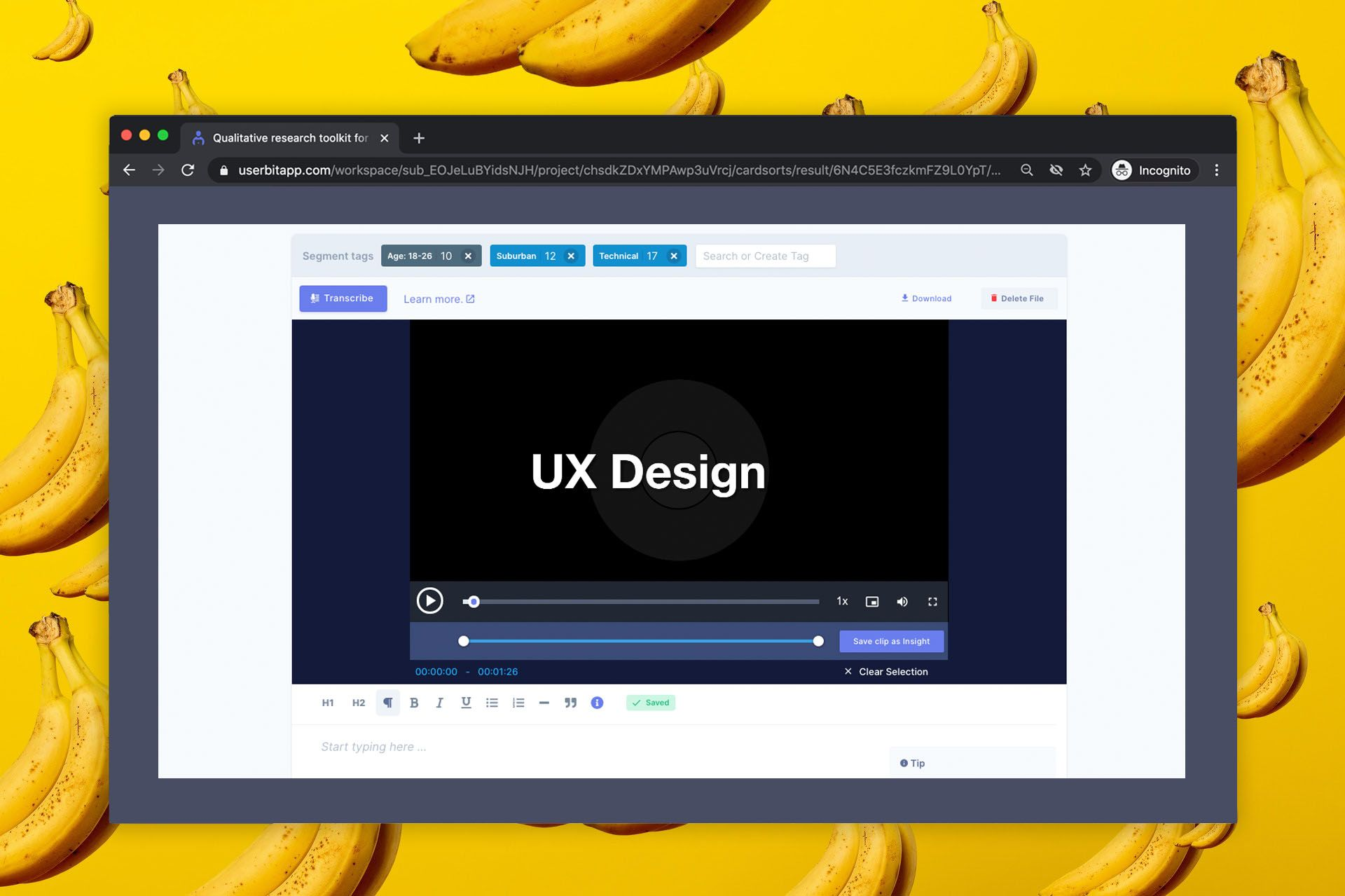This screenshot has width=1345, height=896.
Task: Save clip as Insight
Action: click(x=892, y=642)
